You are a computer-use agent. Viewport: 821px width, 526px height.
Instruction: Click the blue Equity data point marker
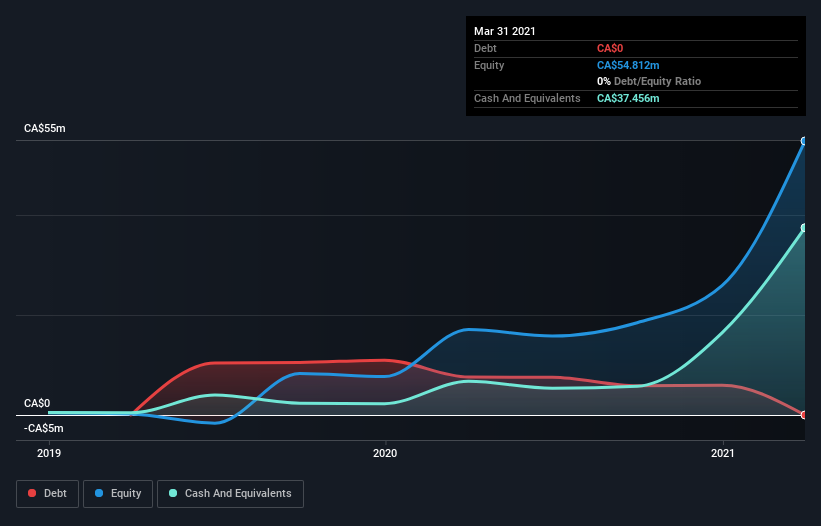(804, 141)
